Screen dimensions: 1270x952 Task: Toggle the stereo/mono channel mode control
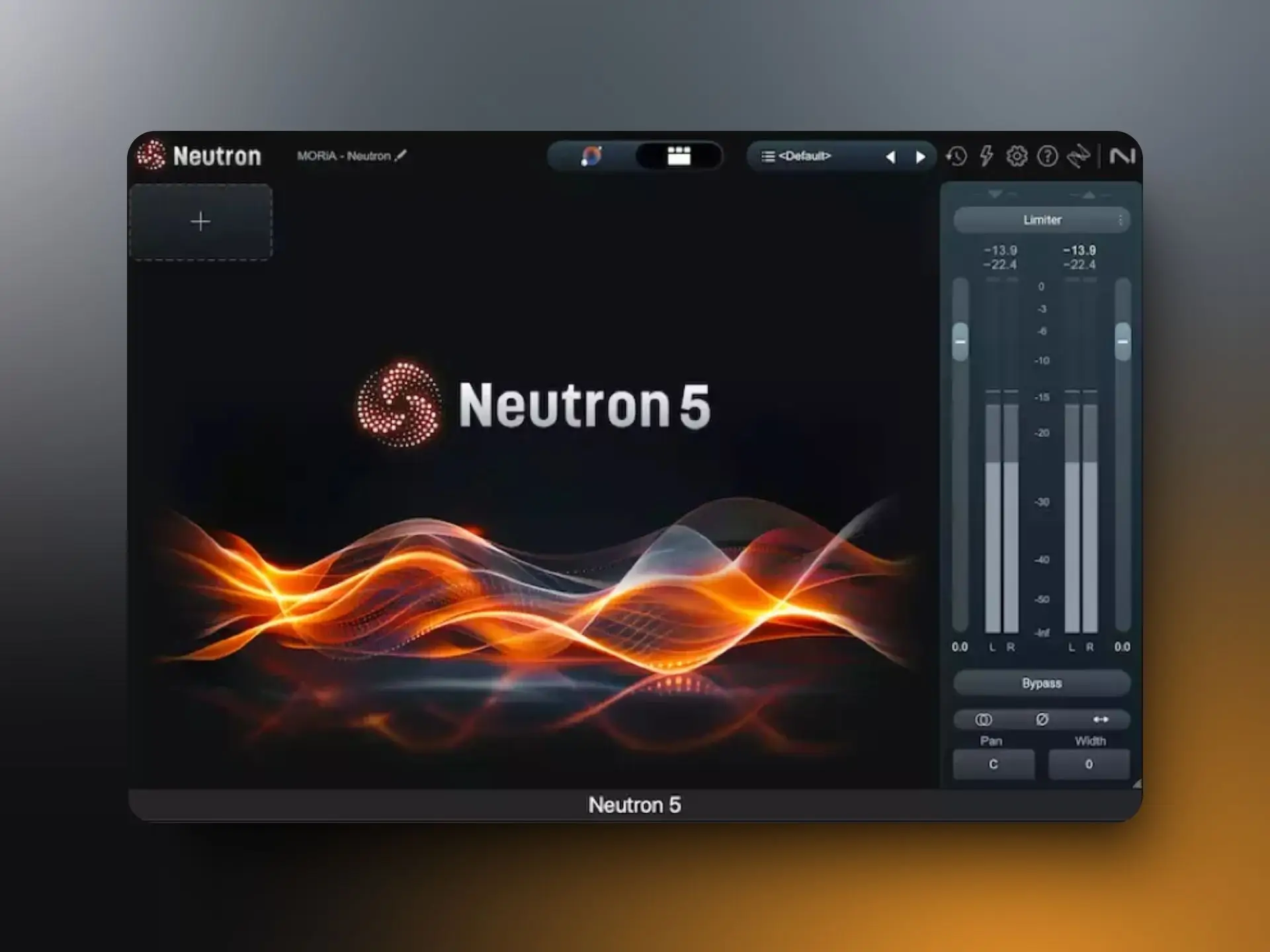[x=984, y=719]
